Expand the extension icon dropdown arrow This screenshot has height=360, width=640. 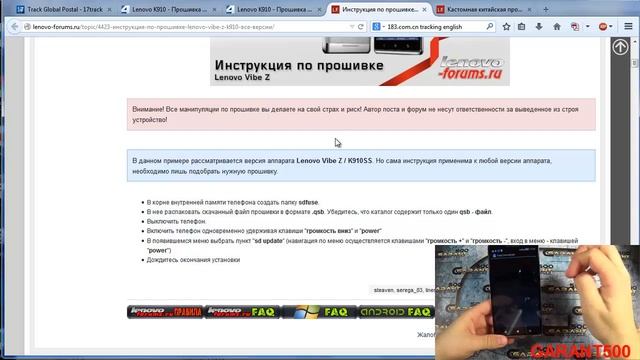click(587, 27)
